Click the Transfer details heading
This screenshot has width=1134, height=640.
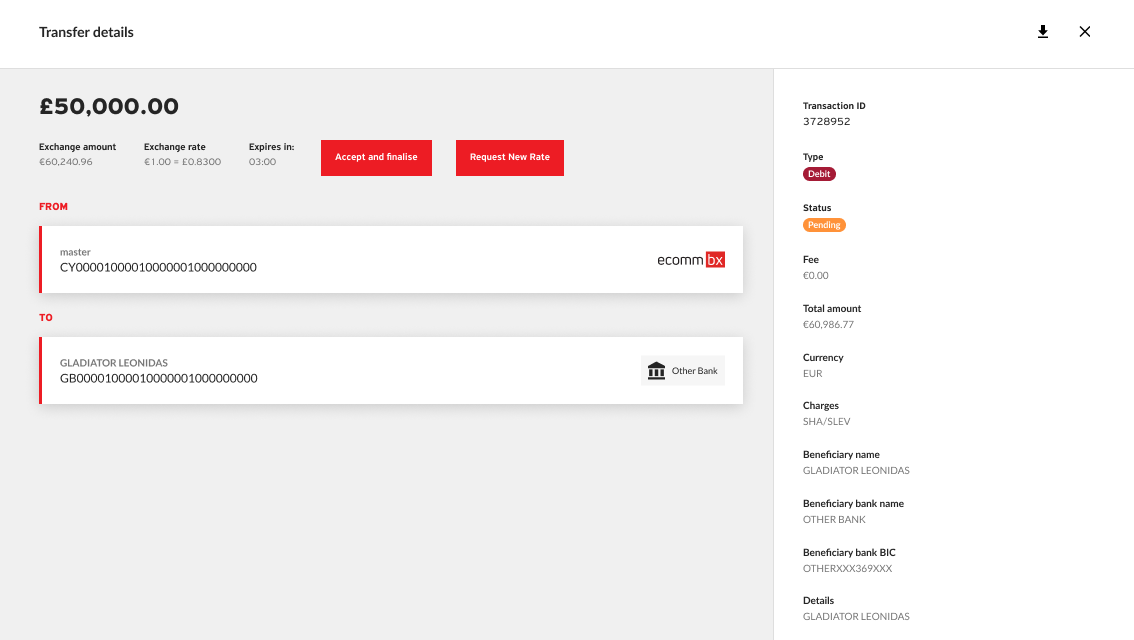pyautogui.click(x=86, y=33)
